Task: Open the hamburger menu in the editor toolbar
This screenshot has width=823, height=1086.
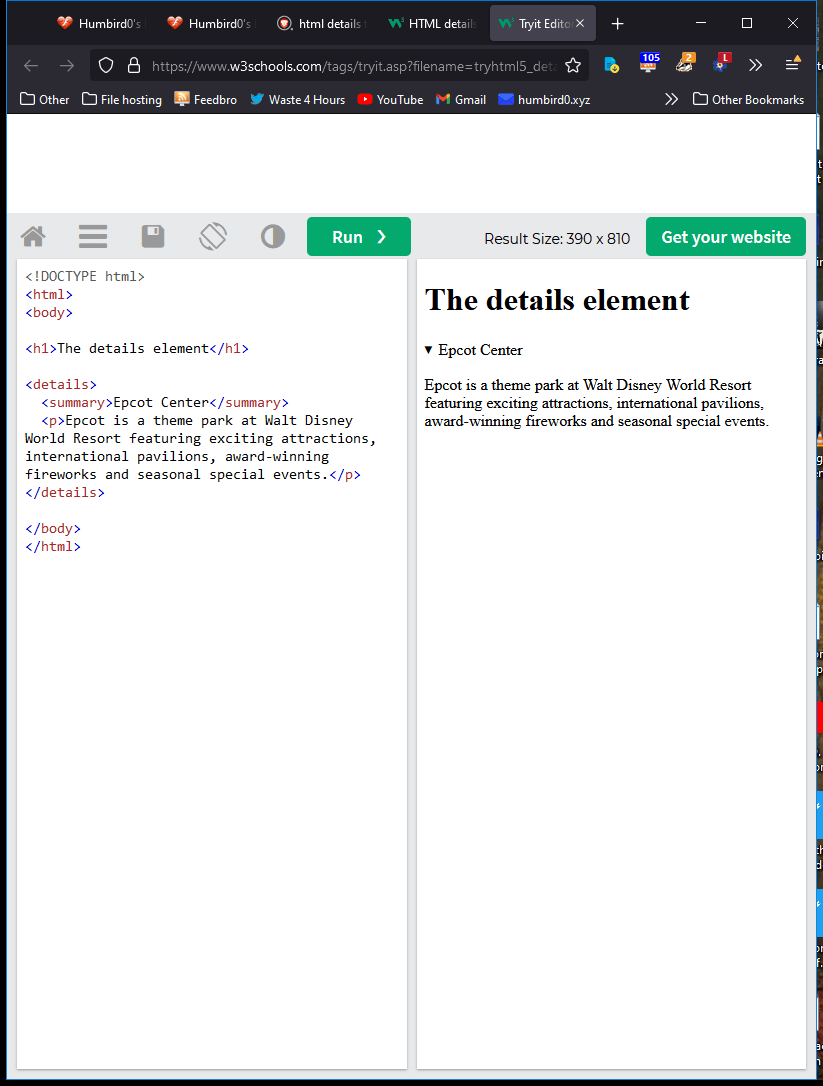Action: [x=93, y=237]
